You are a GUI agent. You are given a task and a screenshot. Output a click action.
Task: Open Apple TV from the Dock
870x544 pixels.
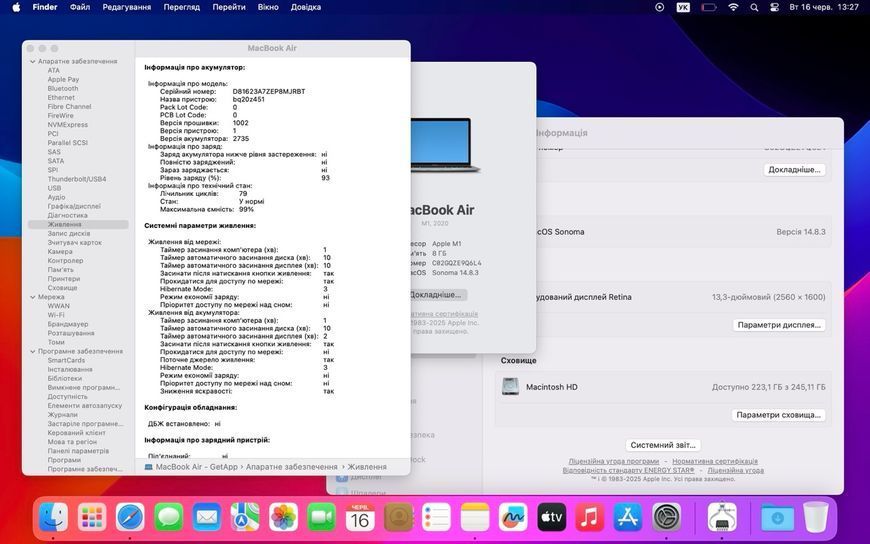pos(552,518)
